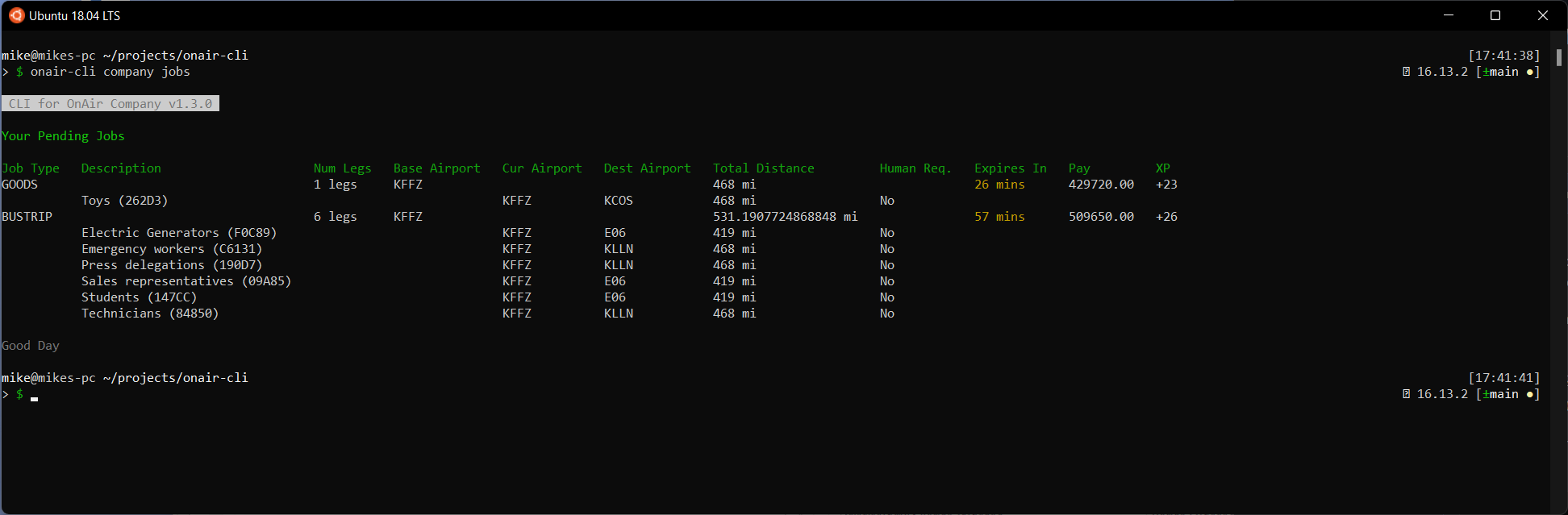
Task: Click the 'XP' column header
Action: click(x=1163, y=168)
